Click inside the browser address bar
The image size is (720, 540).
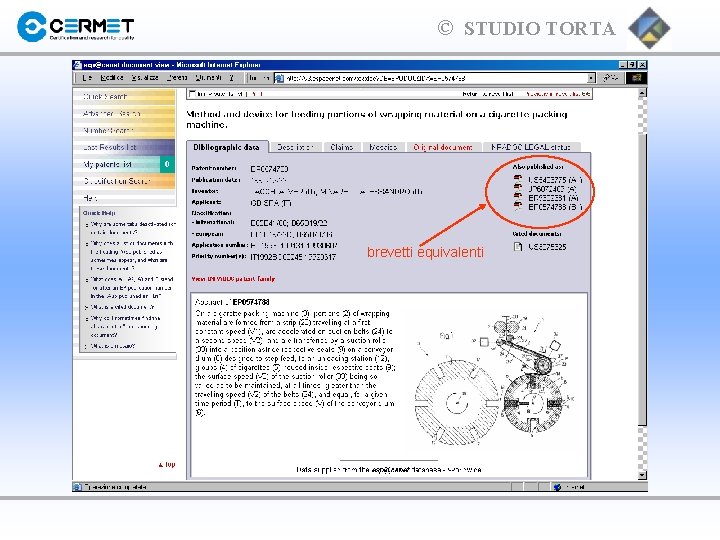(x=434, y=79)
